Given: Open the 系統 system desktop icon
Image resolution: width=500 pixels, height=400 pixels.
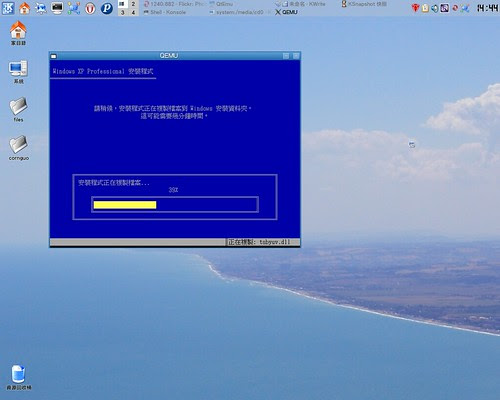Looking at the screenshot, I should [x=18, y=72].
